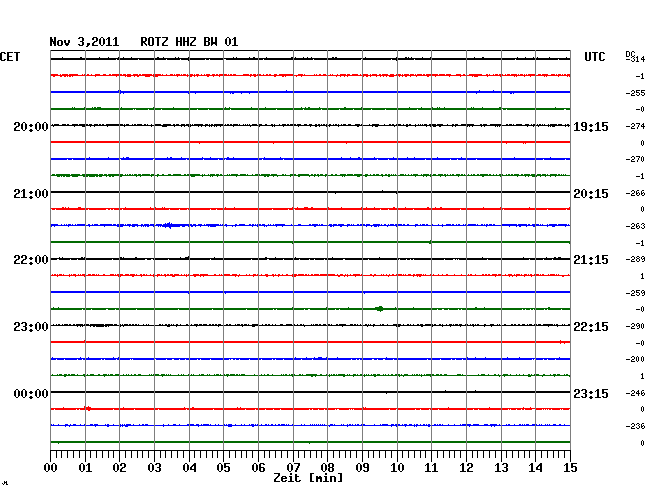Click the DC offset value -270

point(635,159)
